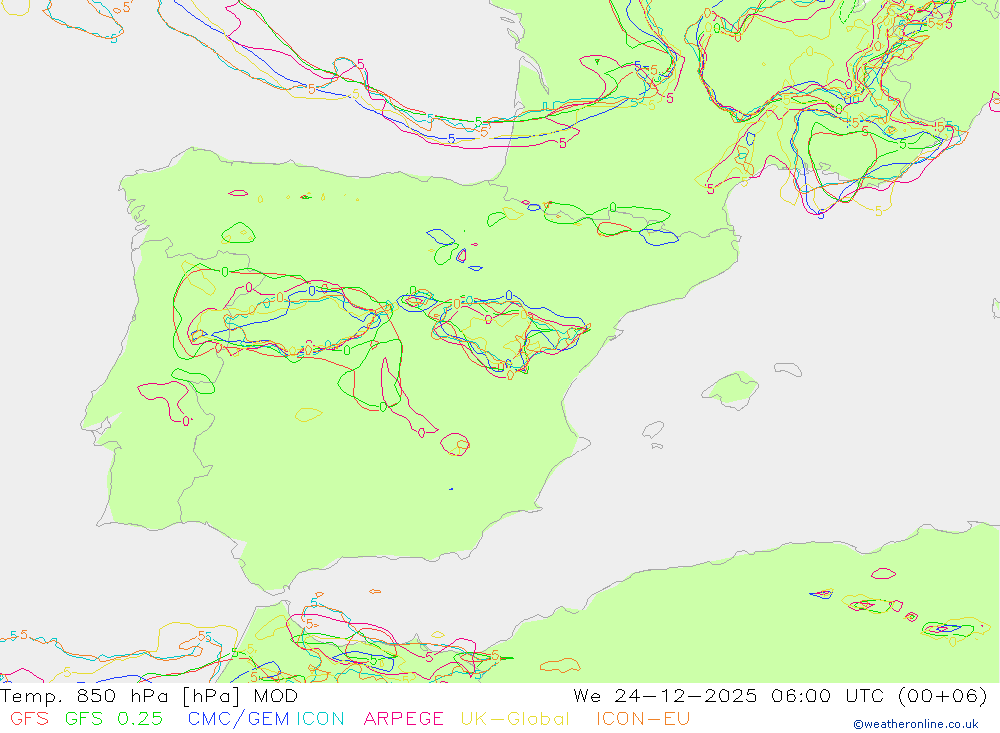1000x733 pixels.
Task: Click the CMC/GEM legend label
Action: tap(239, 719)
